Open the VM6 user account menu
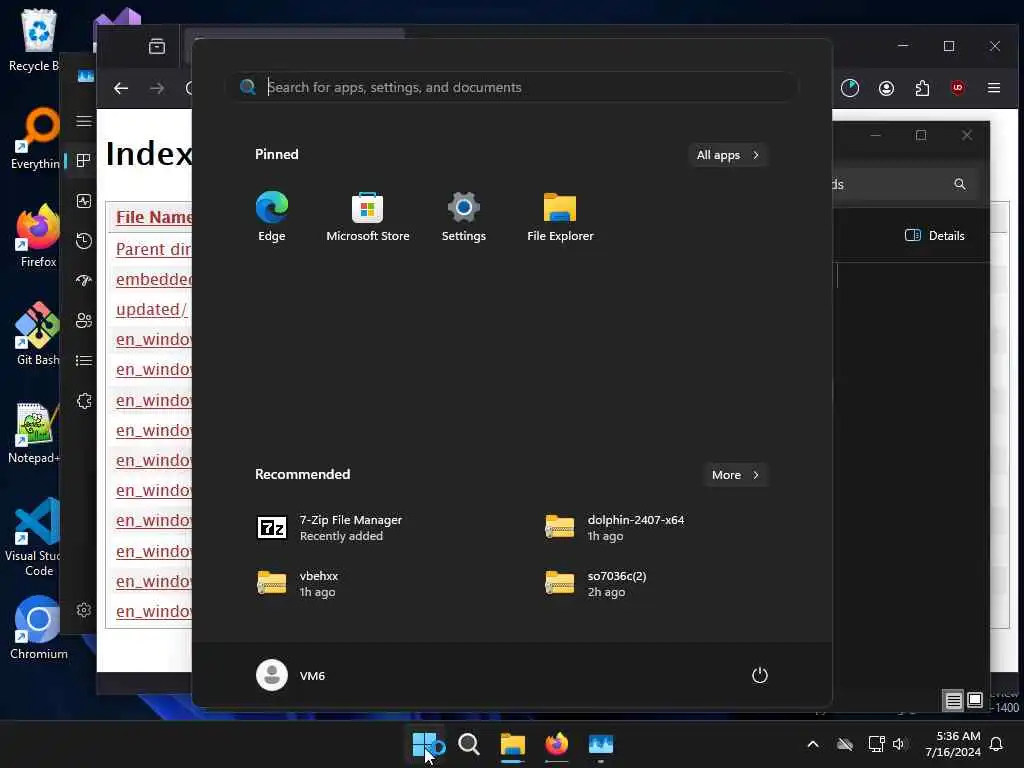1024x768 pixels. point(291,675)
